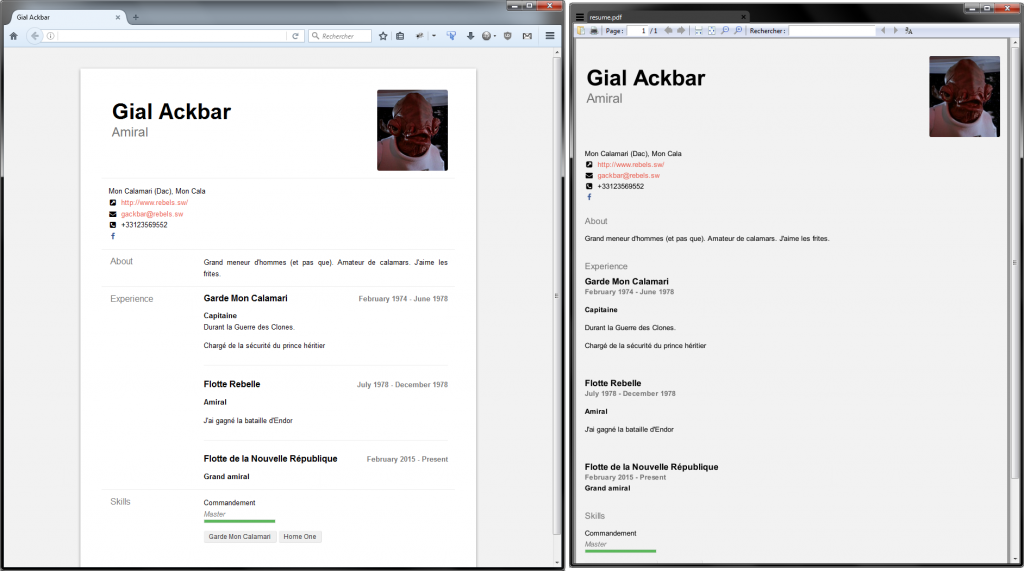Viewport: 1024px width, 571px height.
Task: Click the Ackbar profile photo in the PDF
Action: coord(965,96)
